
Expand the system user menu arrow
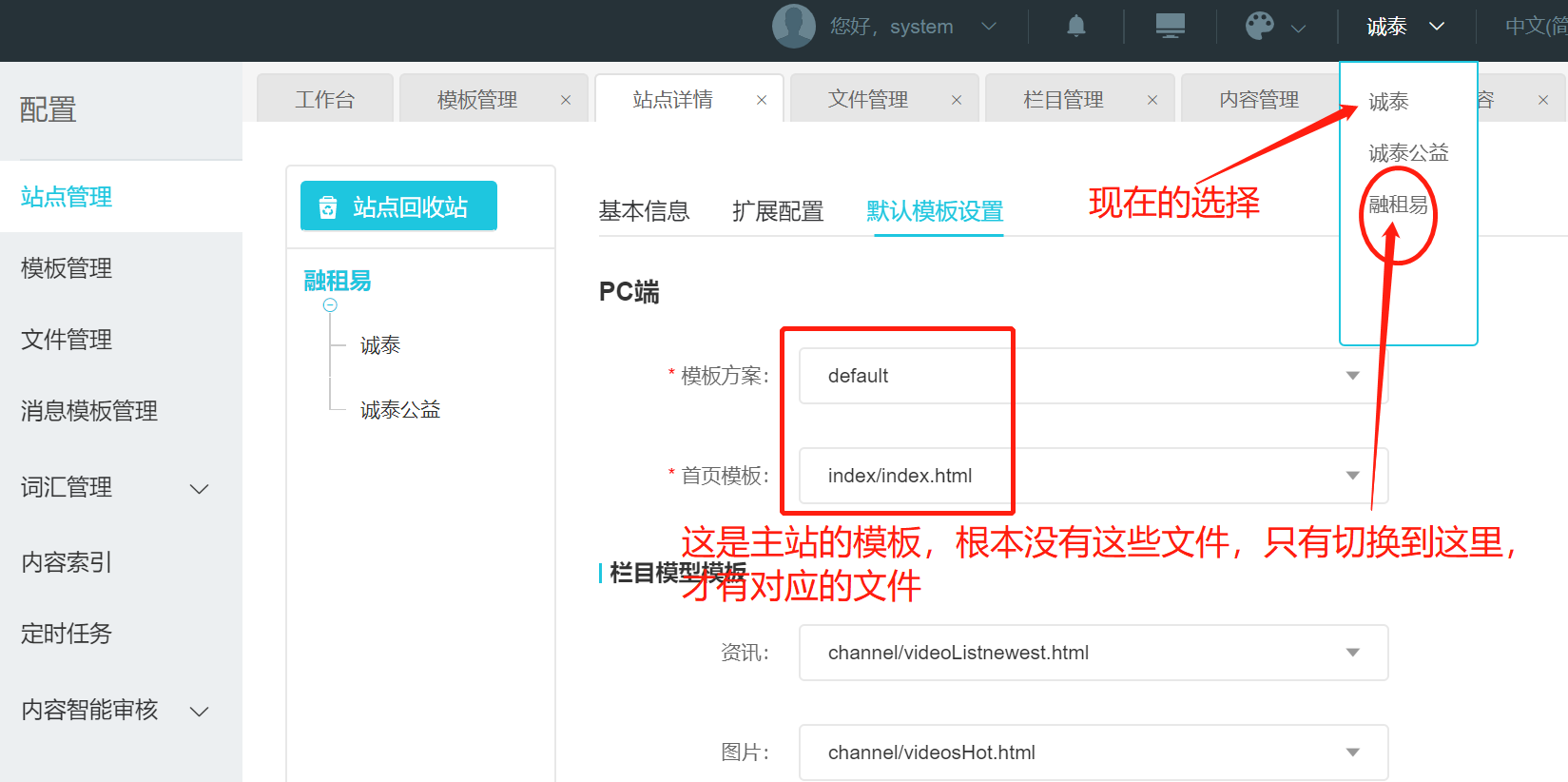click(989, 27)
